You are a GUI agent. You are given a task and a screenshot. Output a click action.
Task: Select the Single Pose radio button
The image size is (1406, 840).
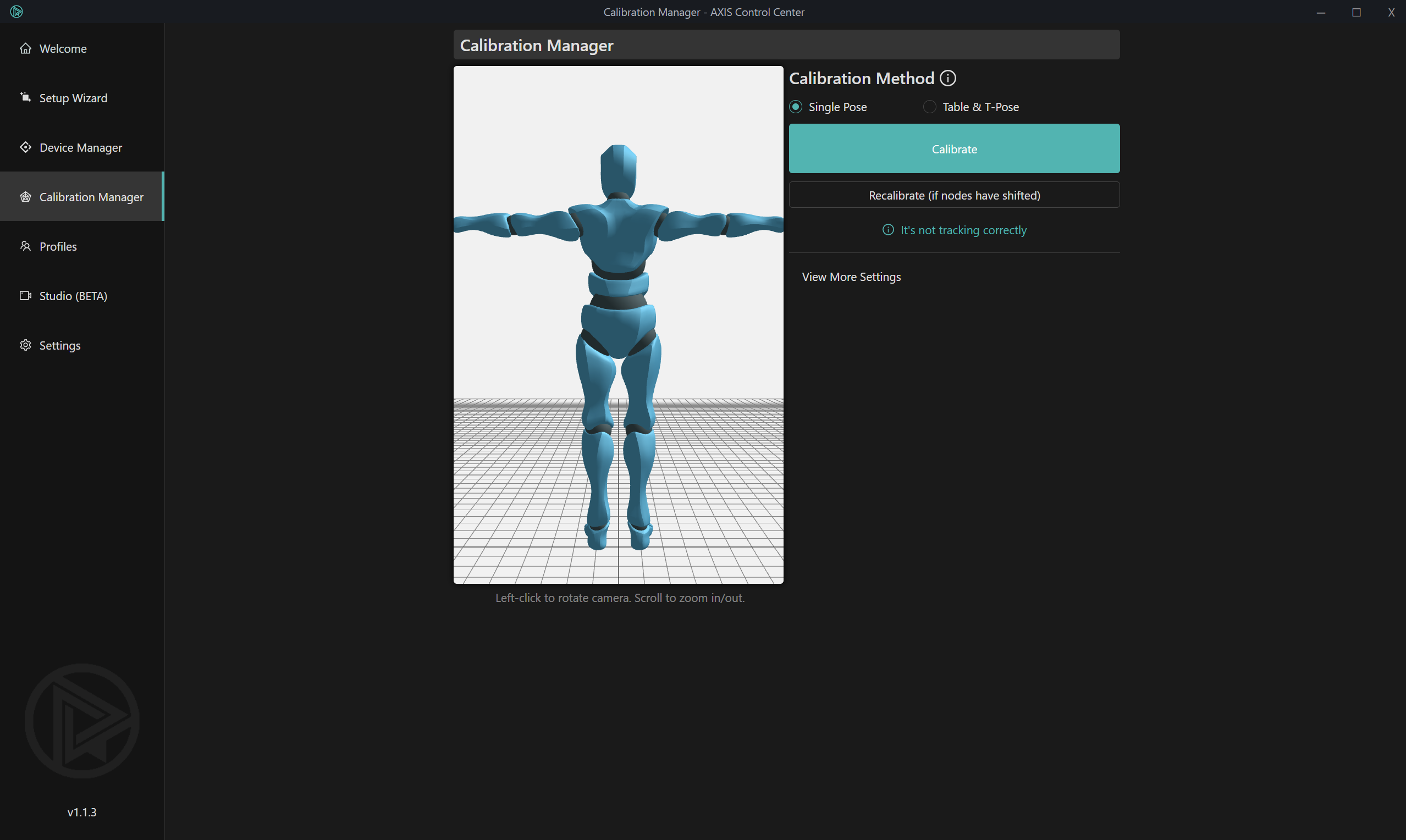[796, 107]
